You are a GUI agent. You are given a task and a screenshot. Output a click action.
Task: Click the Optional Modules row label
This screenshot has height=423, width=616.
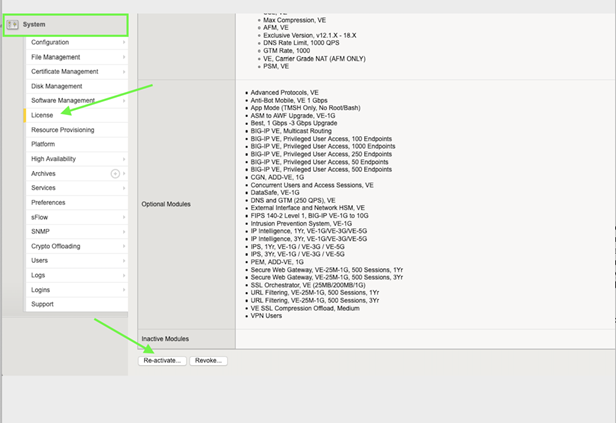point(166,204)
